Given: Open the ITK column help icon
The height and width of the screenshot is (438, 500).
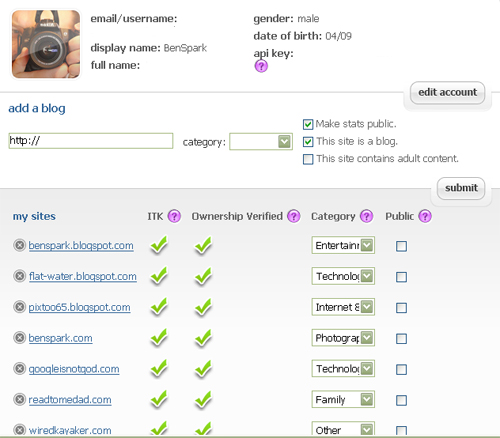Looking at the screenshot, I should pyautogui.click(x=174, y=216).
